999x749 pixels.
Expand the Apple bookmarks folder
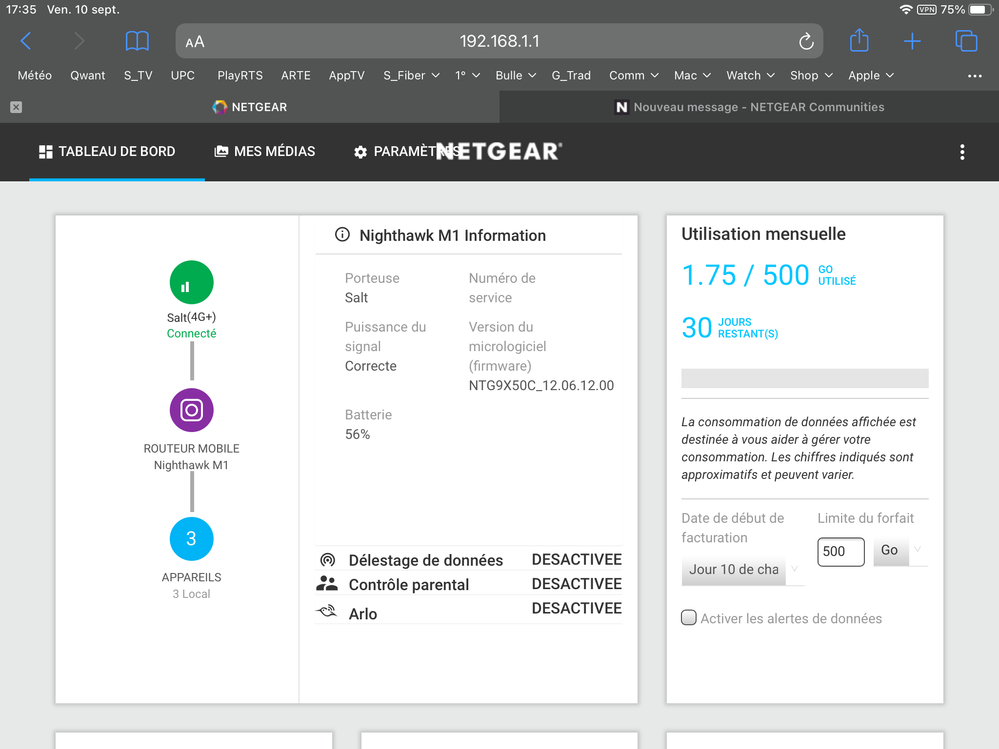click(870, 75)
